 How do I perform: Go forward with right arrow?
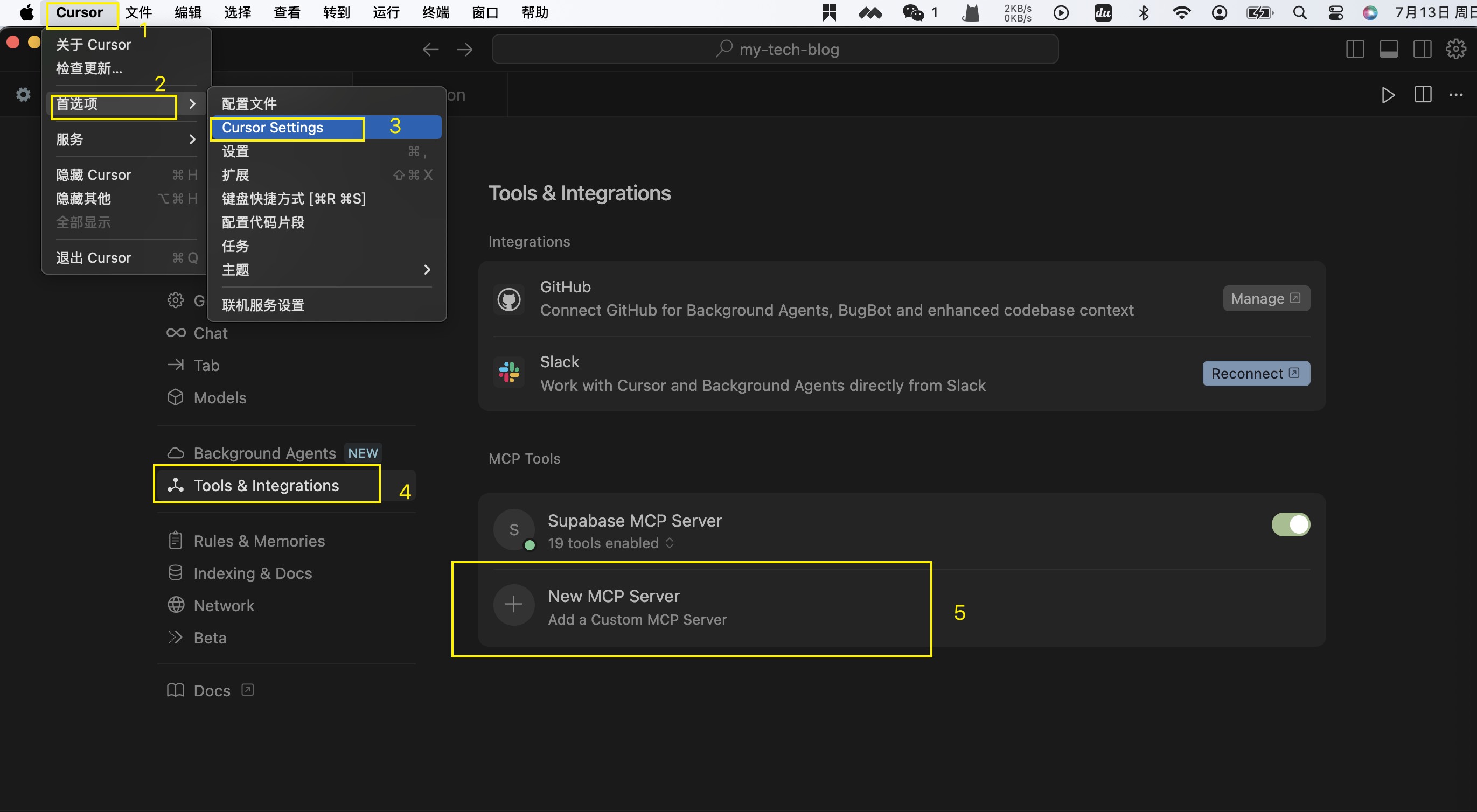[464, 50]
